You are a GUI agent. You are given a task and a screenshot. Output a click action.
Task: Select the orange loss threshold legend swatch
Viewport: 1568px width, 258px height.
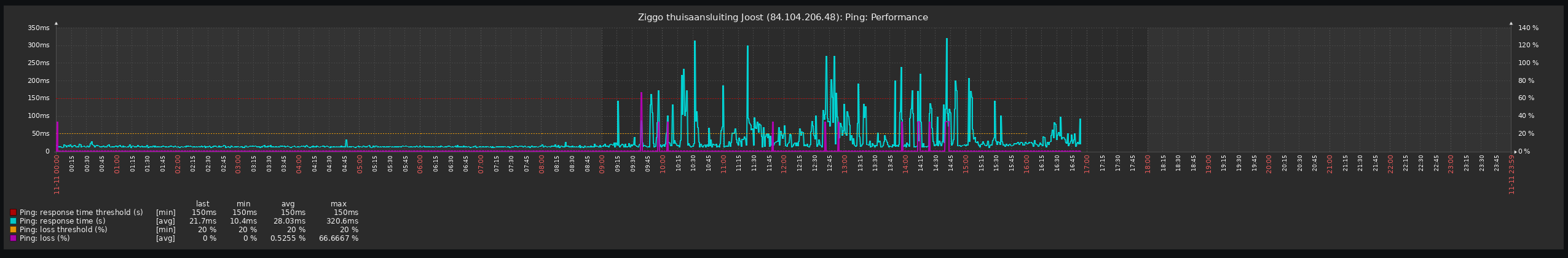[x=13, y=230]
